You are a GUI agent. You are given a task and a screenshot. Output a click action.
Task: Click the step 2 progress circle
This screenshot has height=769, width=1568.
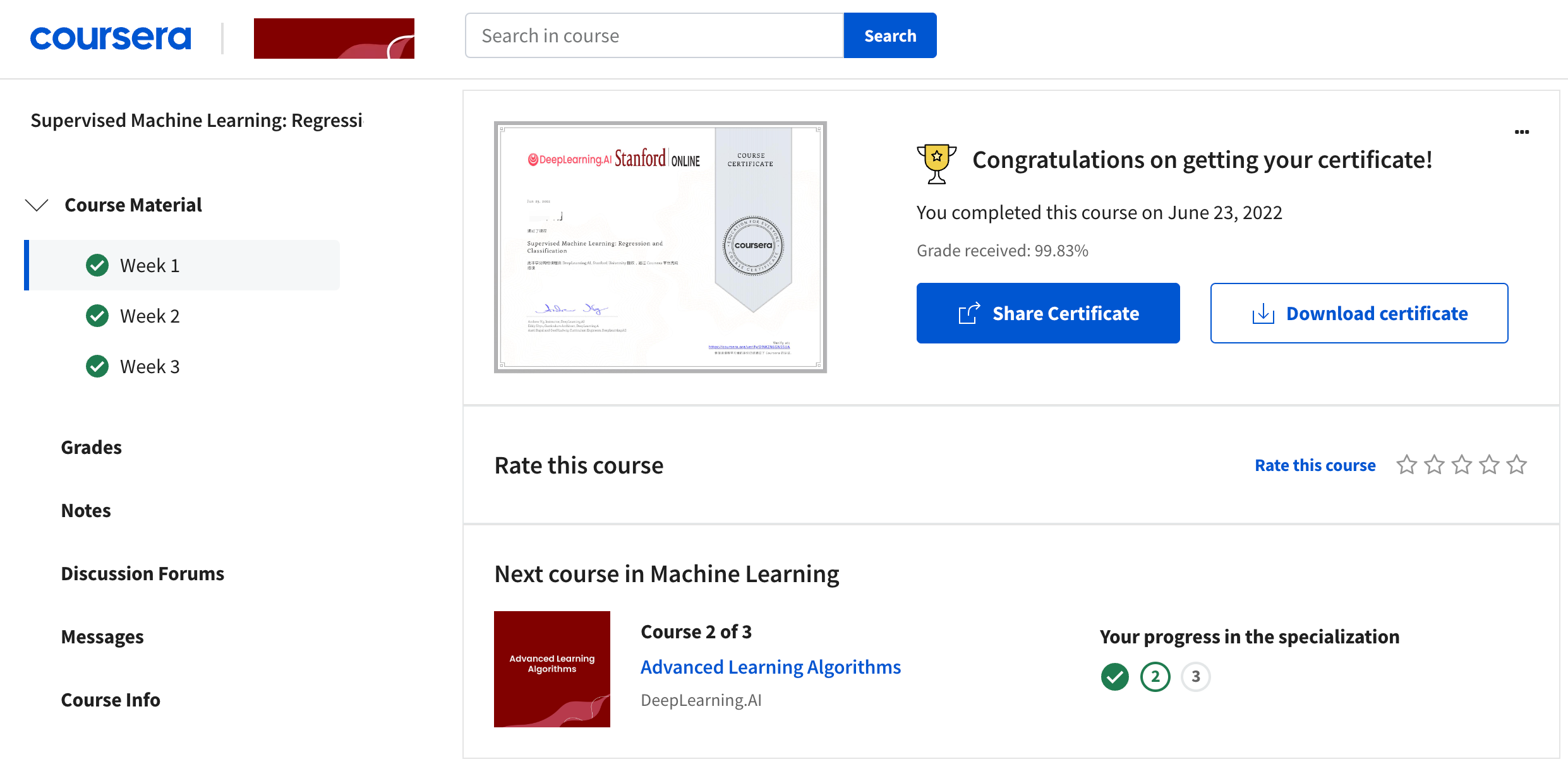[x=1155, y=677]
